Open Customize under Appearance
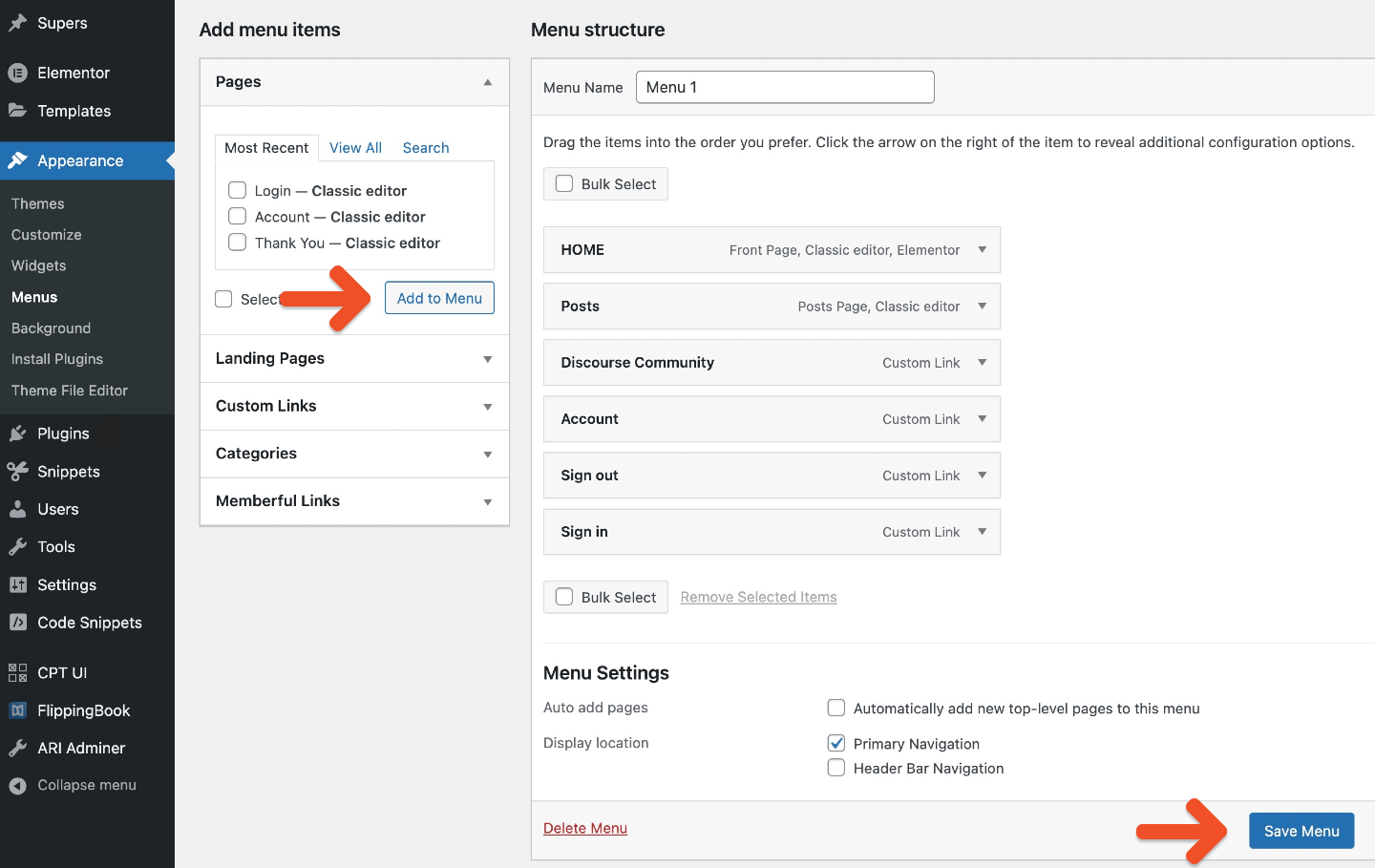This screenshot has width=1375, height=868. point(47,235)
